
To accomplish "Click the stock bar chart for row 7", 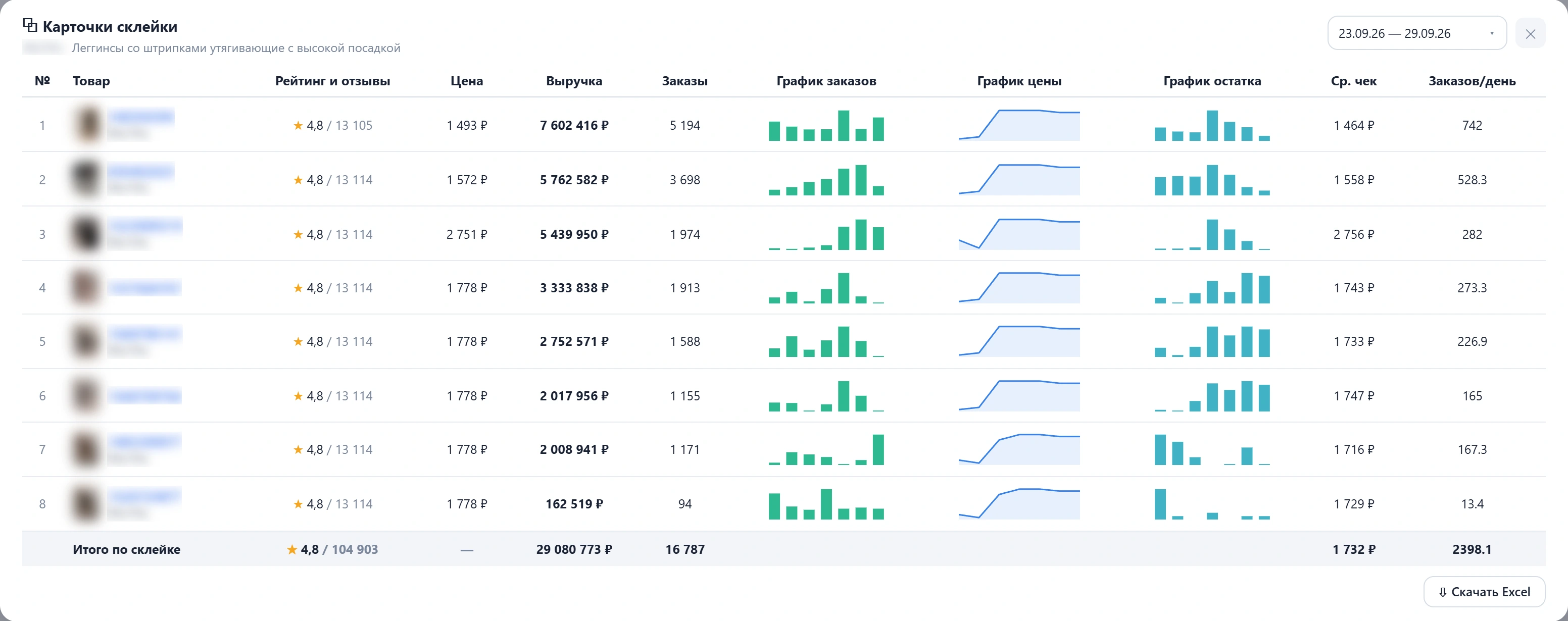I will (1212, 449).
